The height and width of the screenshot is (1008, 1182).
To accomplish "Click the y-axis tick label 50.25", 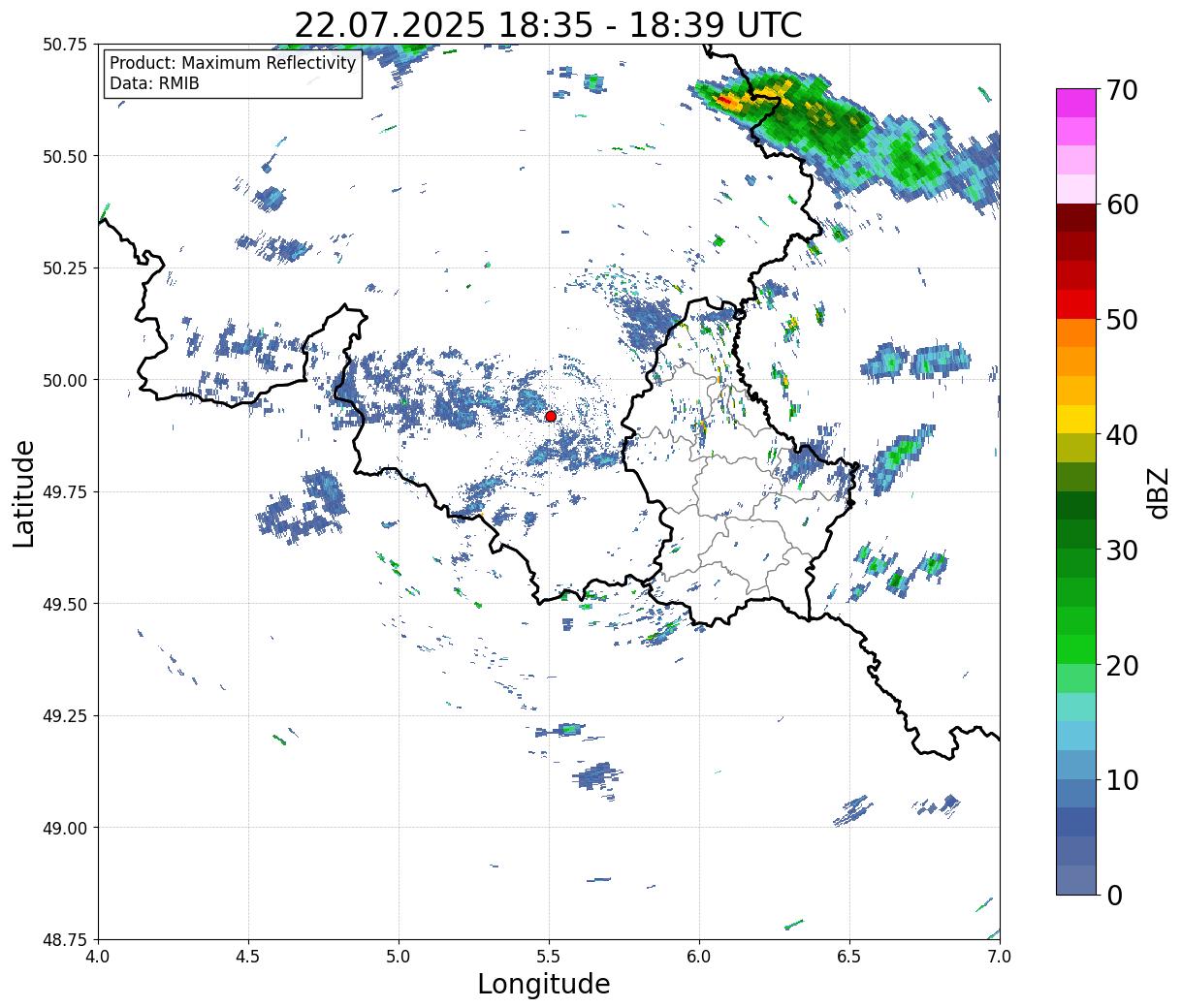I will (x=65, y=268).
